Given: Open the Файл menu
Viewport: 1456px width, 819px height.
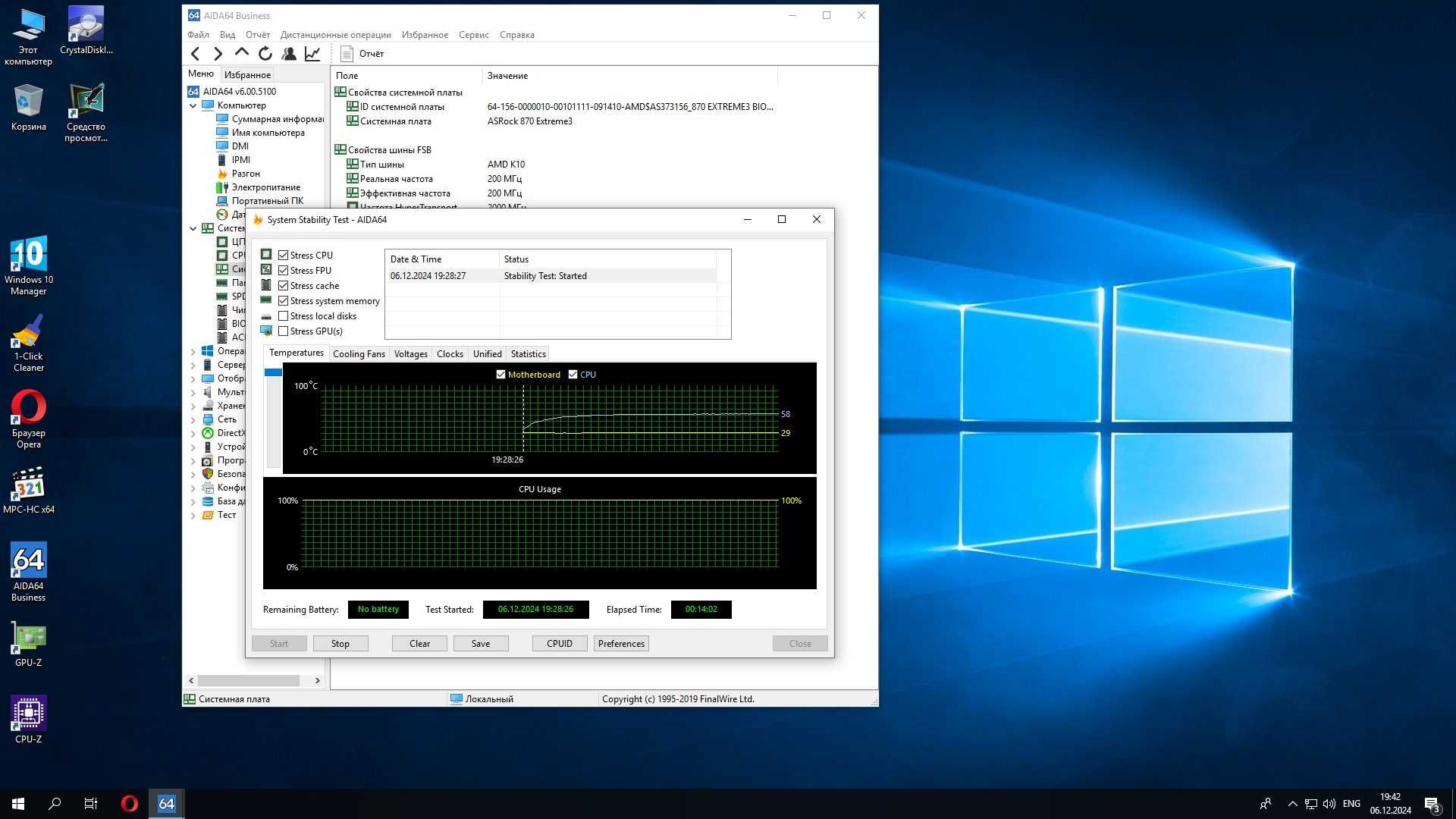Looking at the screenshot, I should 198,35.
